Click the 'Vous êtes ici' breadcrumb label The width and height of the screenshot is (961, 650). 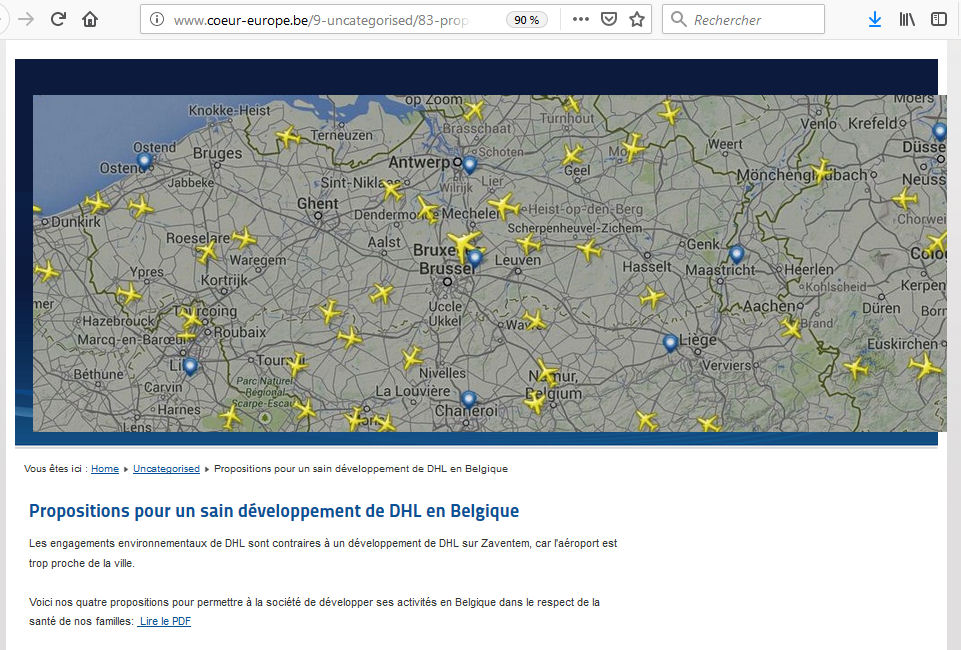[55, 469]
